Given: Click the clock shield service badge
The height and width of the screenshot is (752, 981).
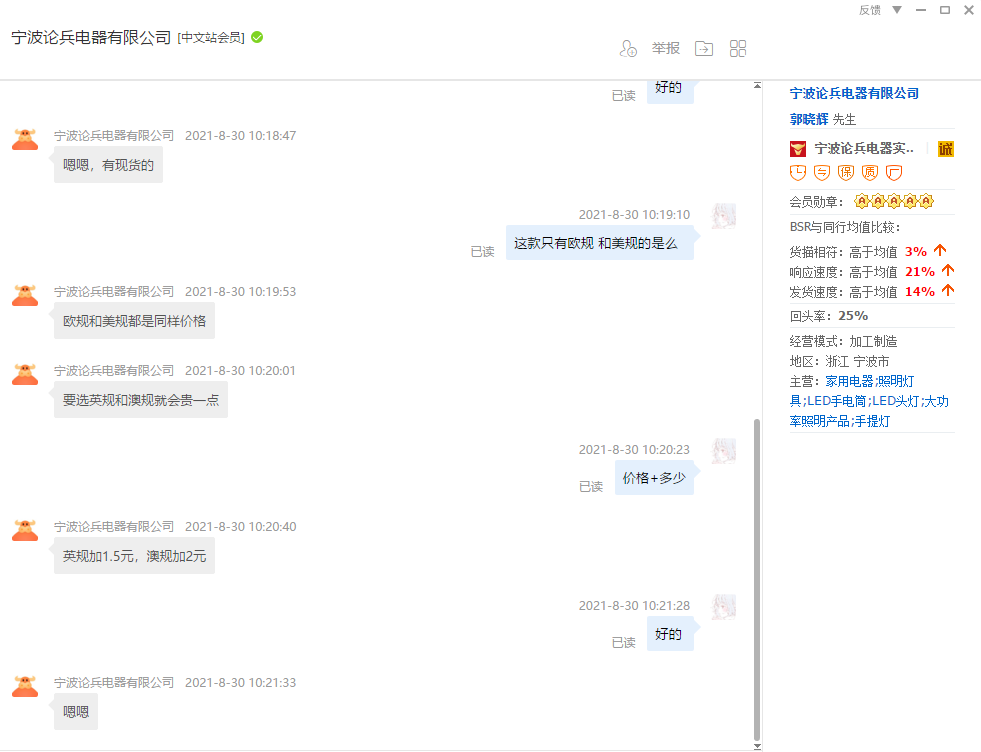Looking at the screenshot, I should pyautogui.click(x=798, y=173).
